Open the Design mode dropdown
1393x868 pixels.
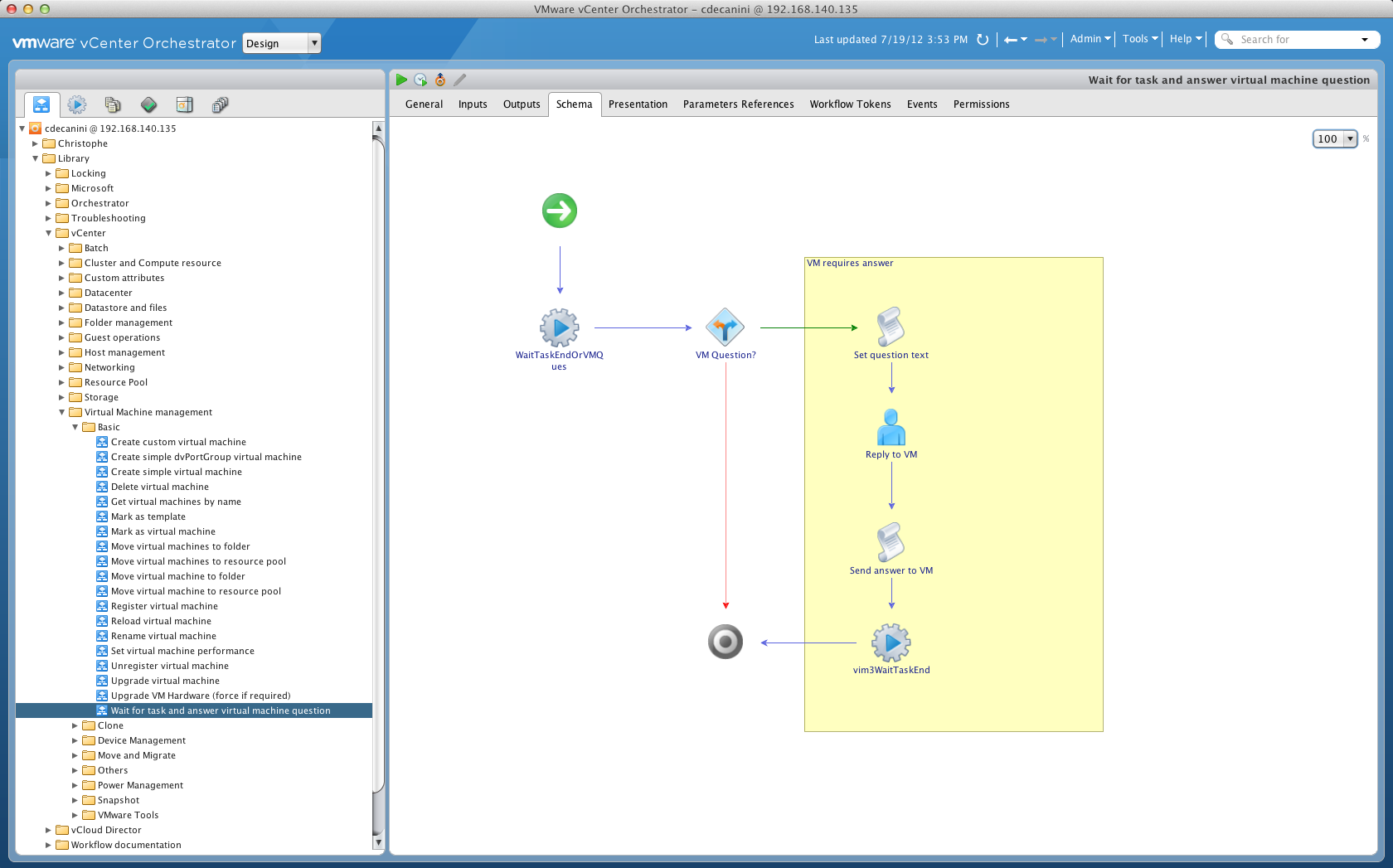tap(282, 43)
